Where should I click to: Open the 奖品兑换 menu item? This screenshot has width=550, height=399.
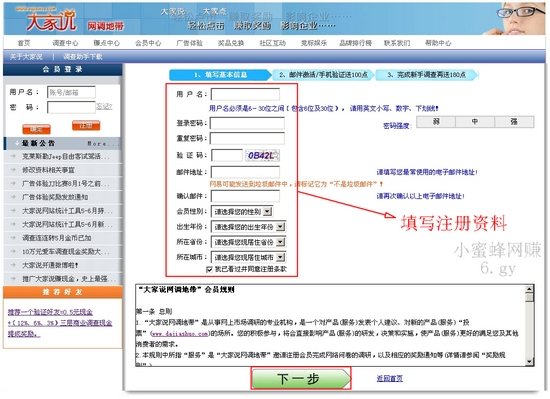pos(231,43)
